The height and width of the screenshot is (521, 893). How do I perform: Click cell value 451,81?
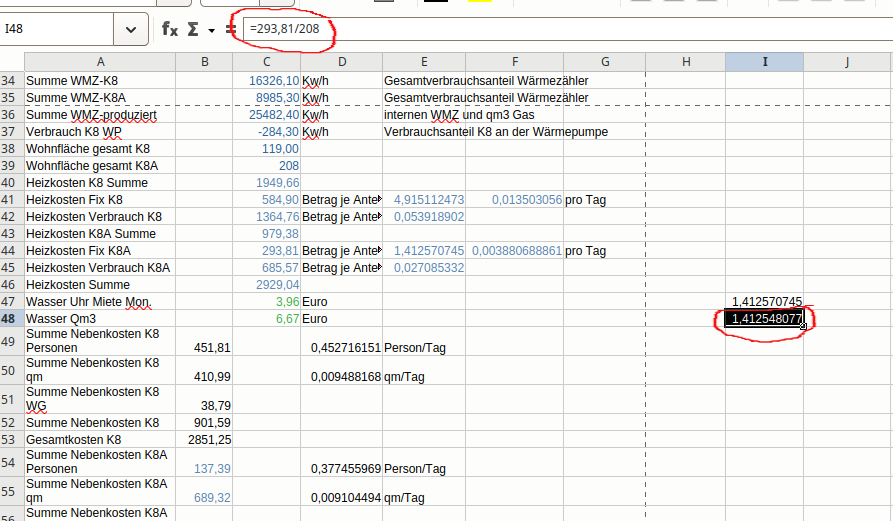pos(204,342)
